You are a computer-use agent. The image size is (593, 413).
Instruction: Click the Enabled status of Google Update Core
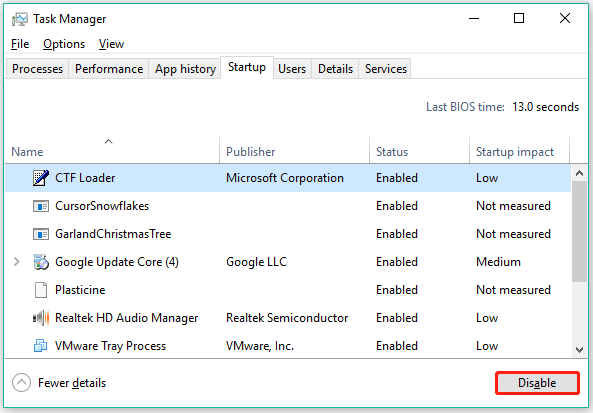tap(397, 262)
